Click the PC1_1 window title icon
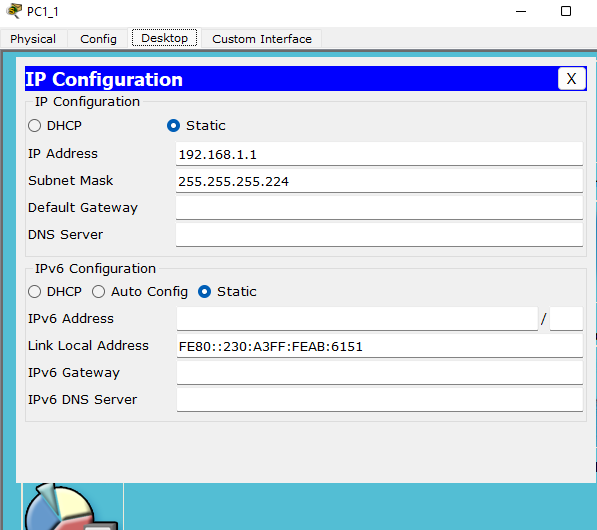 click(14, 11)
